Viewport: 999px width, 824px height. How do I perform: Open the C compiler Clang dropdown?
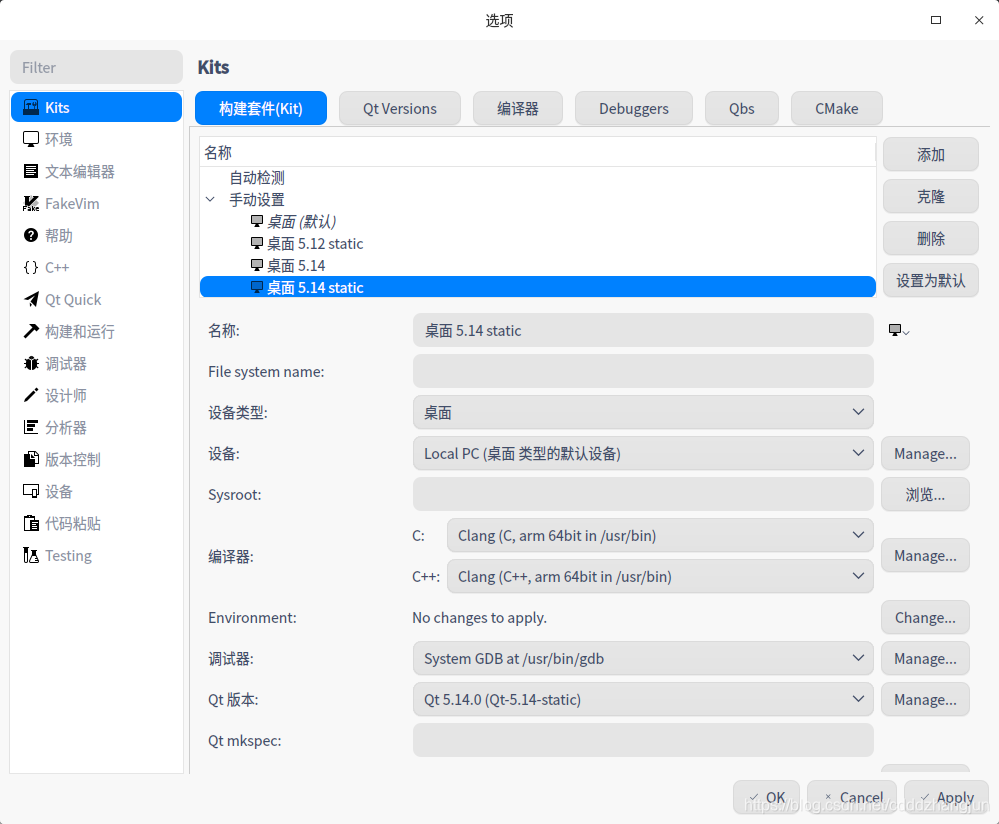tap(660, 535)
